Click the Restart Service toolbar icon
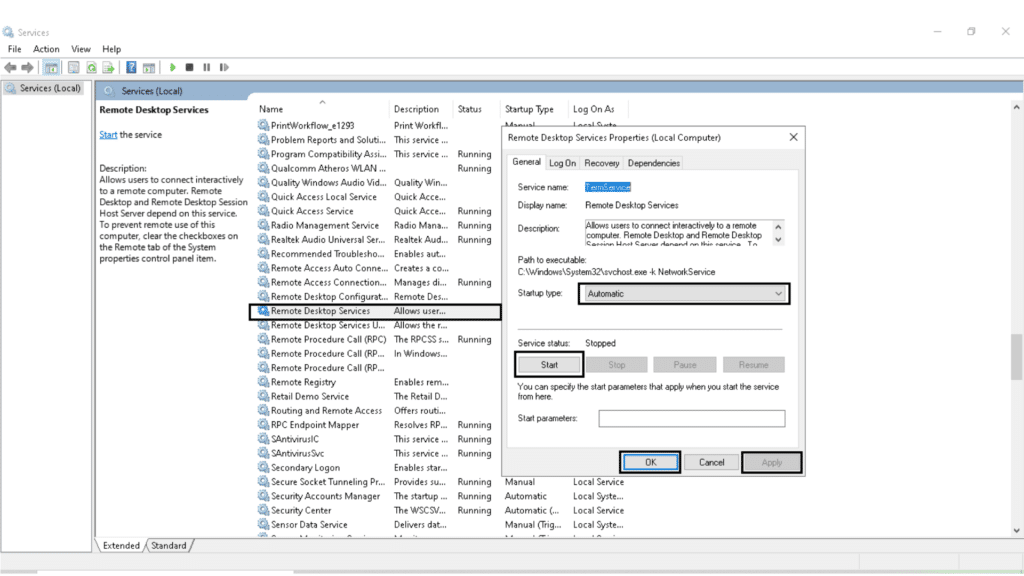Screen dimensions: 1024x576 tap(222, 67)
